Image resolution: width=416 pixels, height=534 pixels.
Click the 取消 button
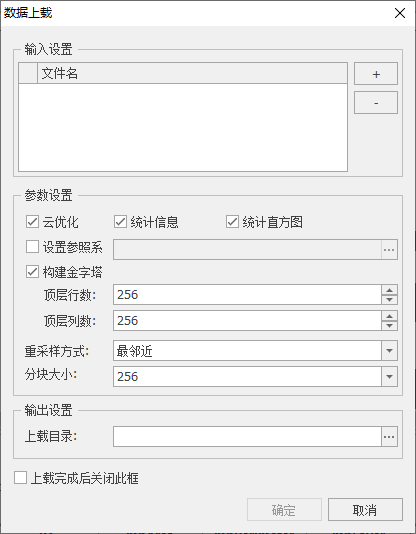point(365,510)
